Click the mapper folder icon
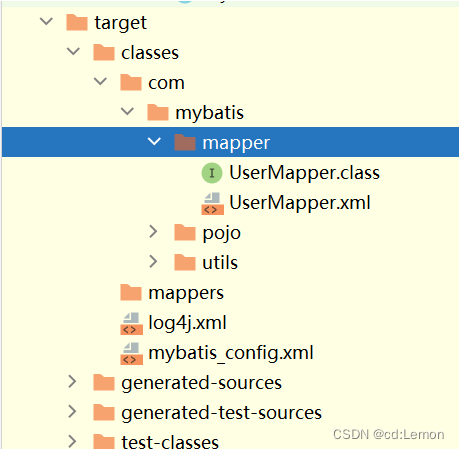The image size is (459, 449). 185,142
